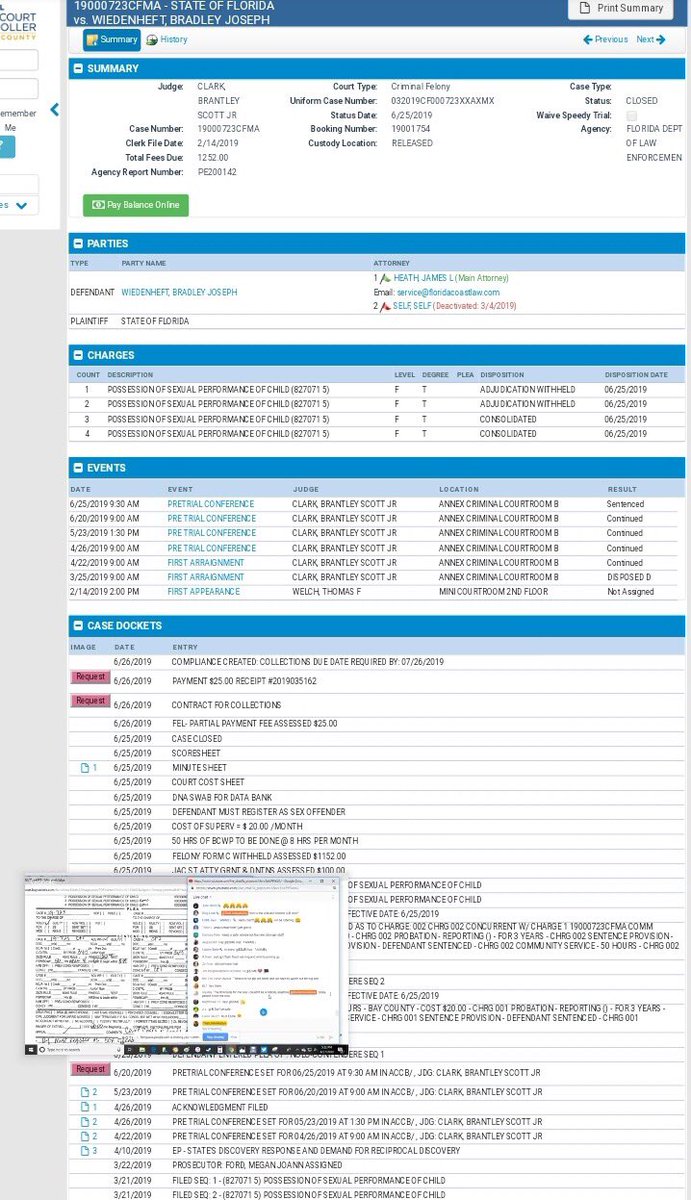Collapse the CASE DOCKETS section

tap(78, 626)
